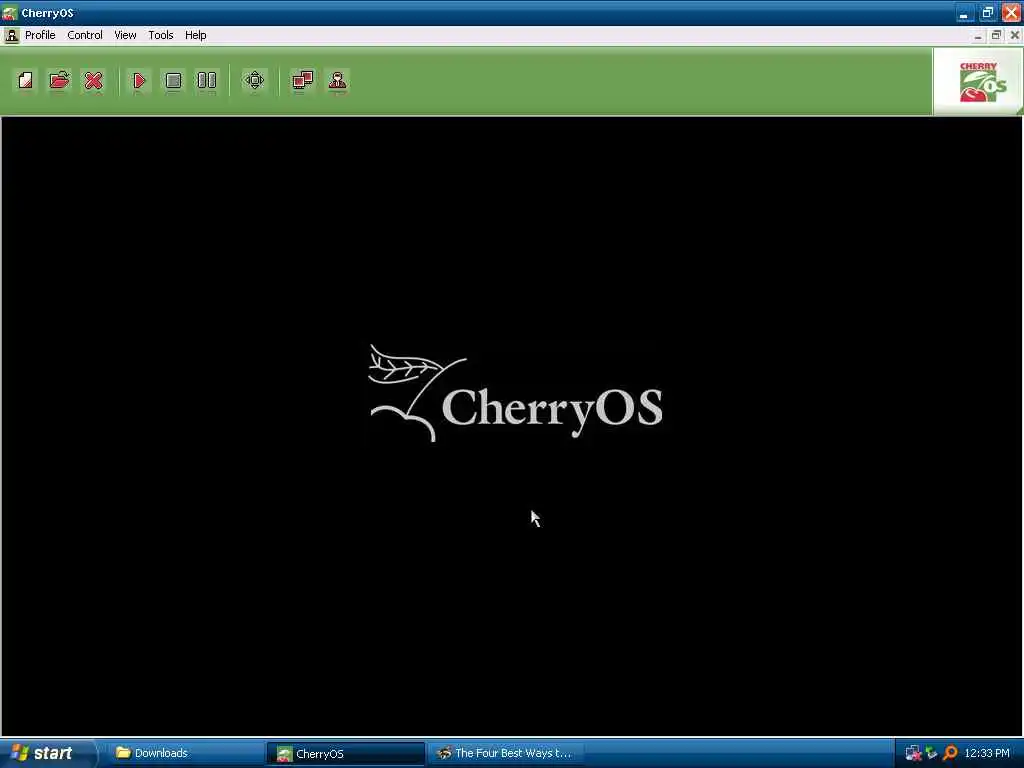This screenshot has width=1024, height=768.
Task: Start the emulator with the red play icon
Action: tap(138, 80)
